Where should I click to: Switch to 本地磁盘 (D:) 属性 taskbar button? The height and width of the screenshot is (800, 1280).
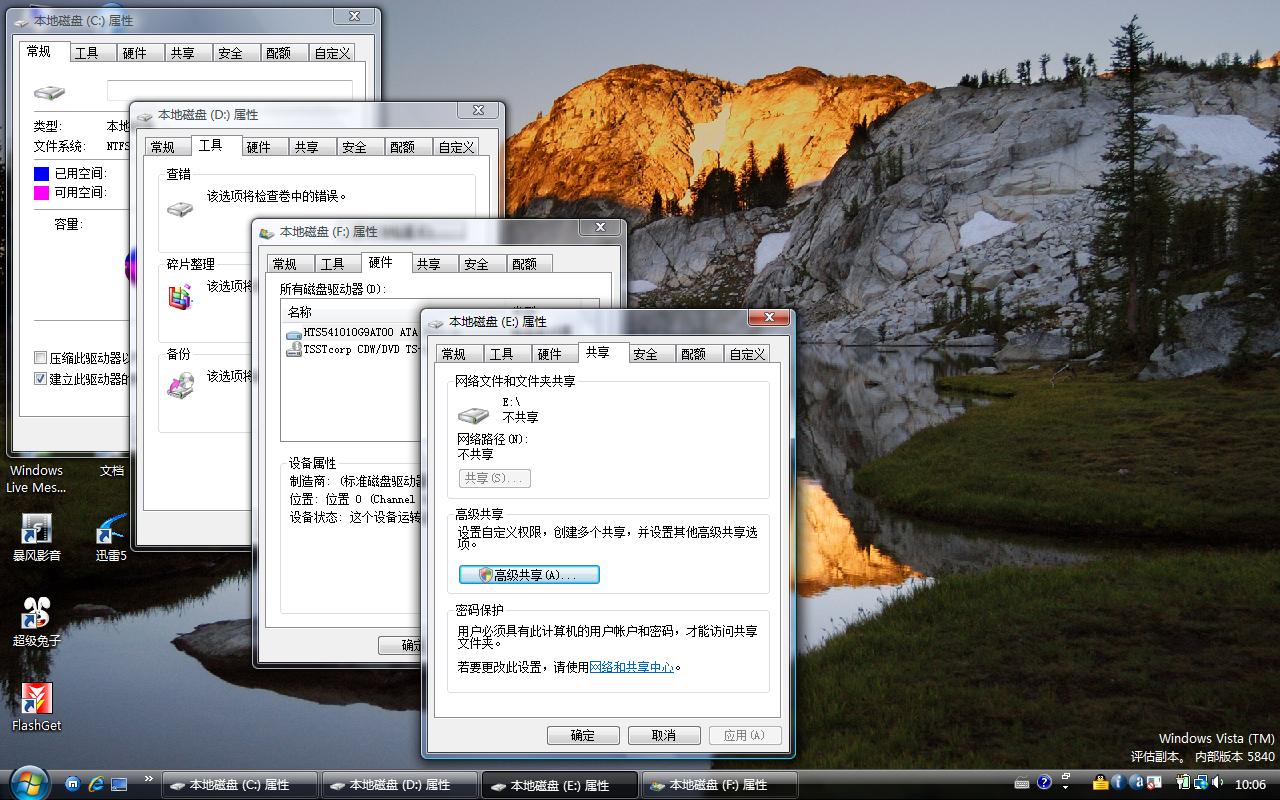tap(399, 785)
